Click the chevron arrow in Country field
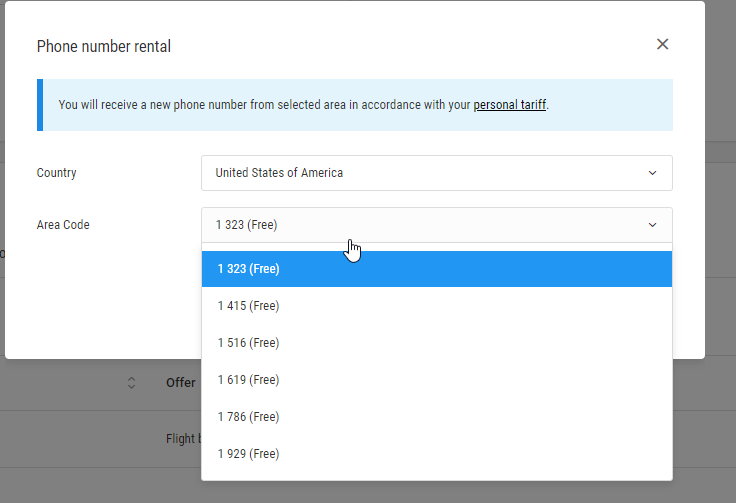 (x=652, y=173)
